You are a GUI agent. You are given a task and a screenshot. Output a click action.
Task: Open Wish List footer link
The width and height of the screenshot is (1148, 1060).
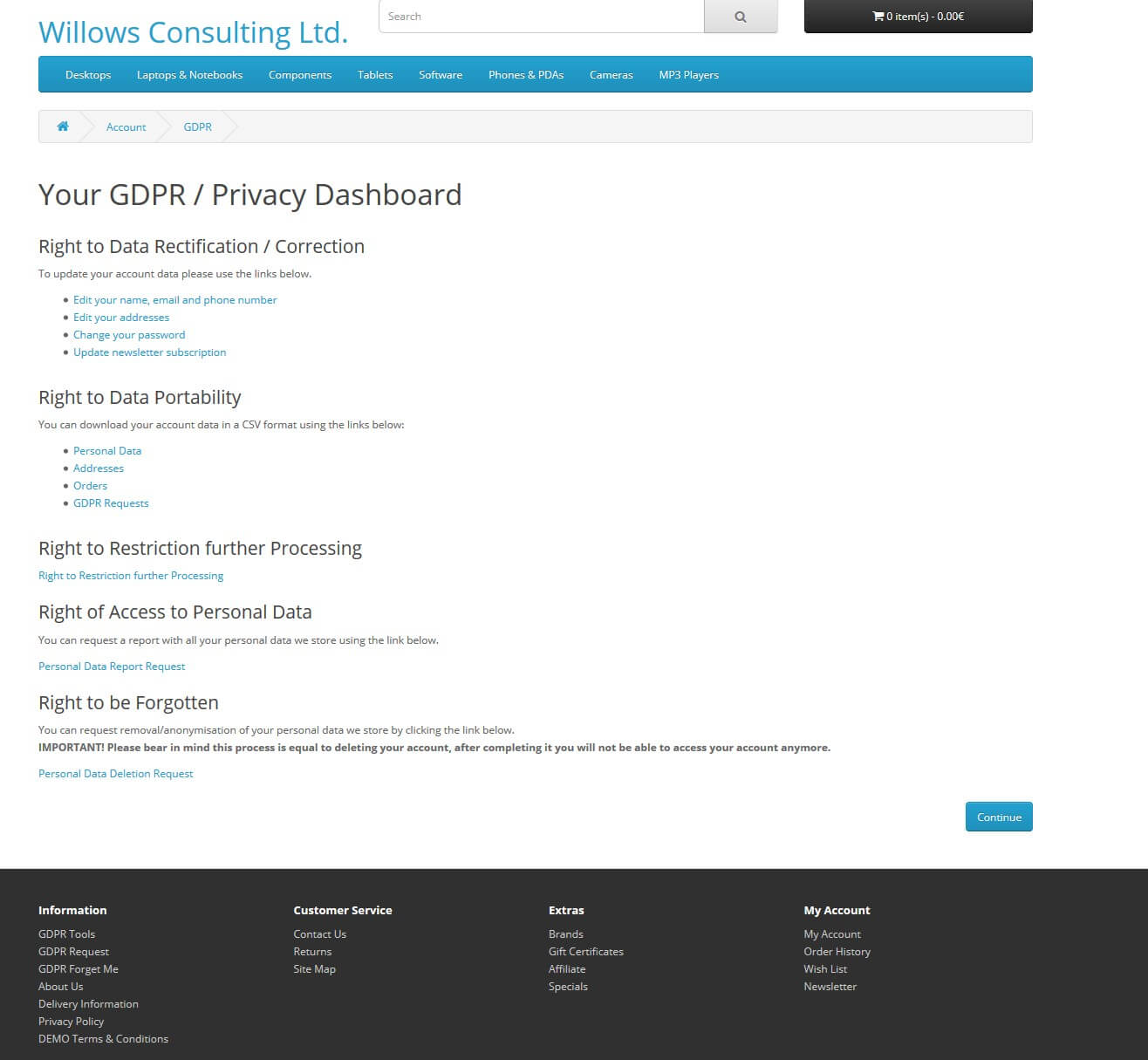825,969
